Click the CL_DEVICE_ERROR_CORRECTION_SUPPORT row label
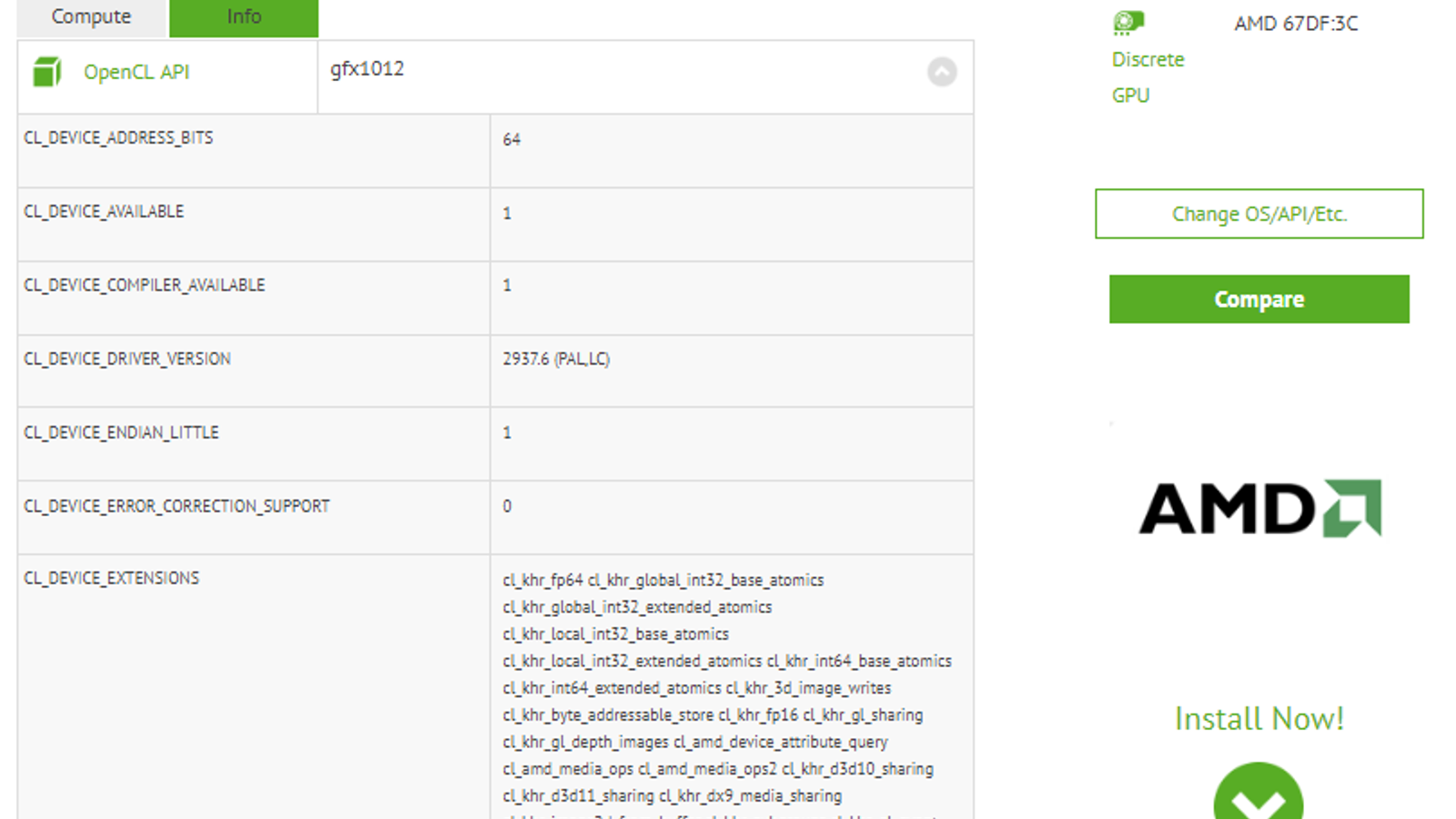The image size is (1456, 819). (x=177, y=507)
